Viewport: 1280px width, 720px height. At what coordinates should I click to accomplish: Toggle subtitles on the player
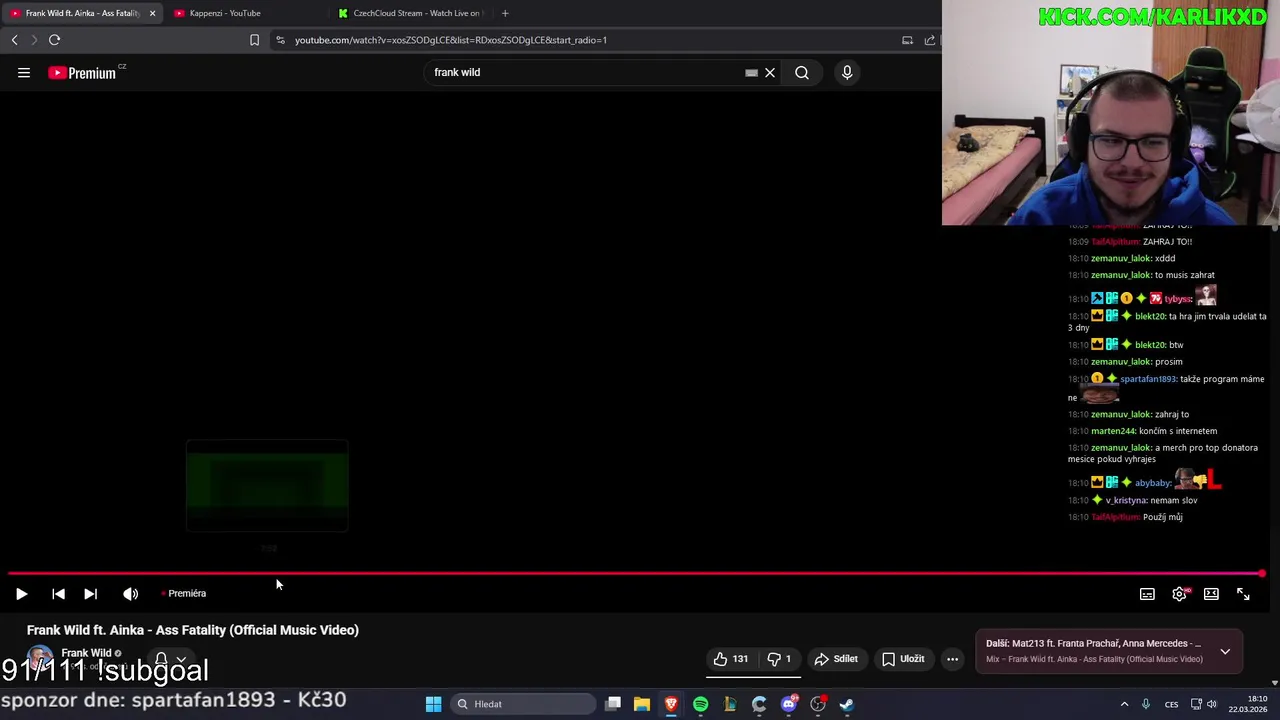tap(1147, 594)
